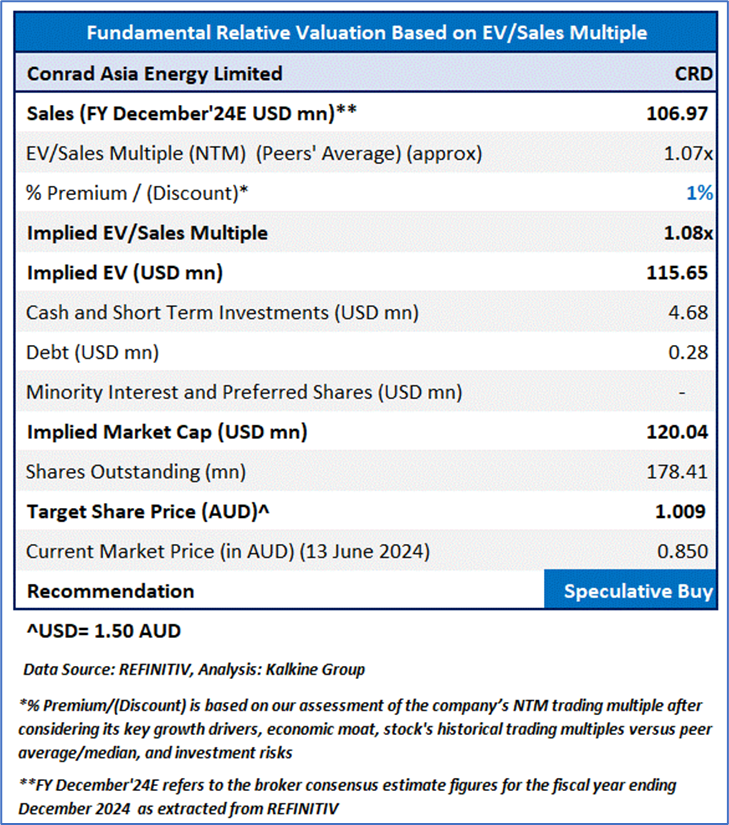Select the Implied EV/Sales Multiple label
729x825 pixels.
point(147,233)
